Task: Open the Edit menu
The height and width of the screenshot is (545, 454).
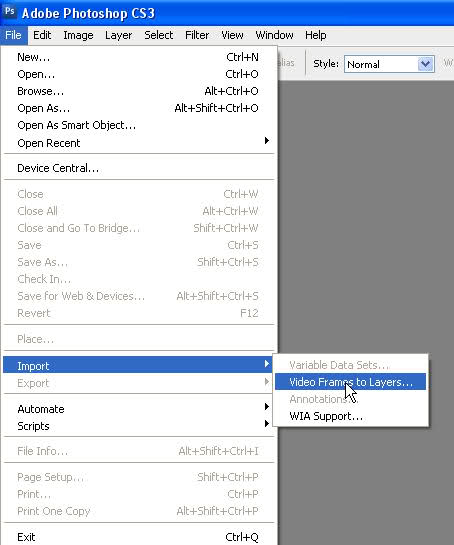Action: 42,35
